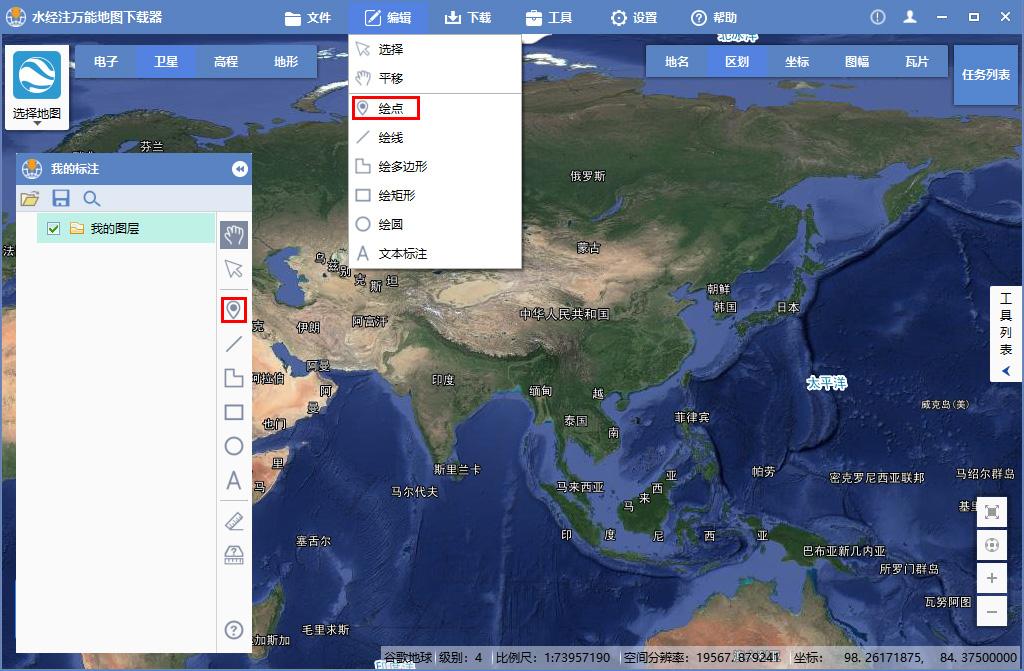Activate the arrow select tool in the side toolbar
1024x671 pixels.
[x=234, y=269]
